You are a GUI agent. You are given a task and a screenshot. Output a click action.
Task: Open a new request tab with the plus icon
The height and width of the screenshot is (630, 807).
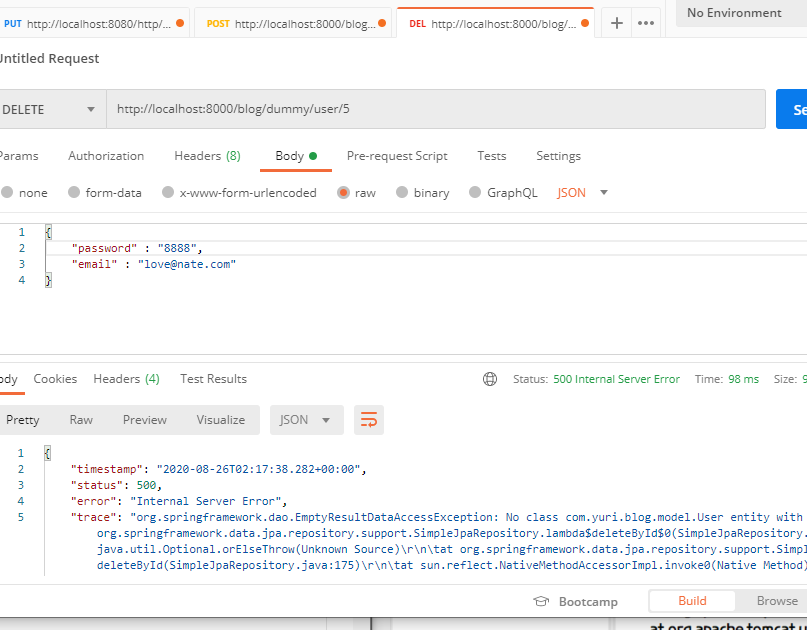click(616, 21)
